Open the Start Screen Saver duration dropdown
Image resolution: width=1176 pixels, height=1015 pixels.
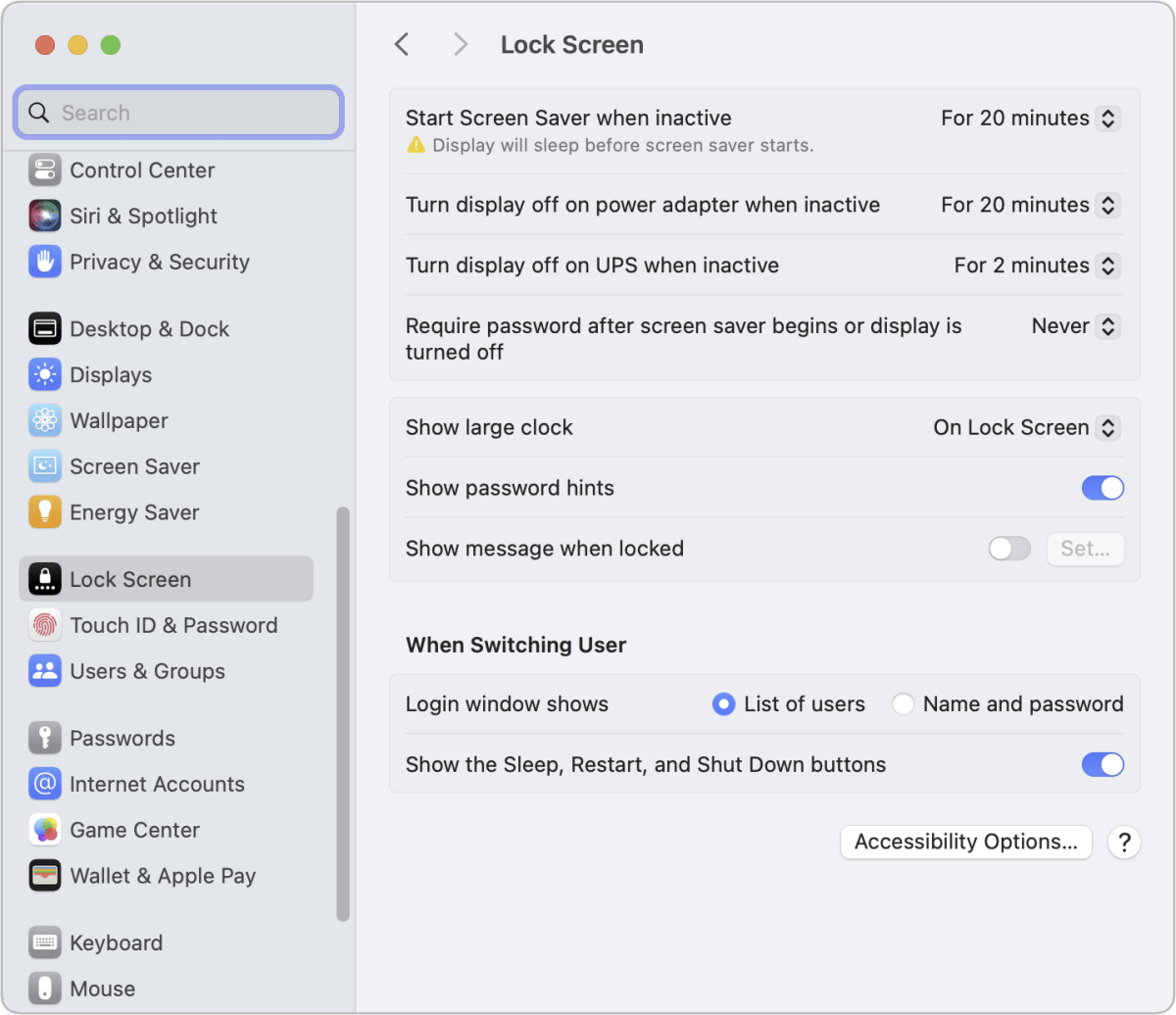click(1107, 118)
